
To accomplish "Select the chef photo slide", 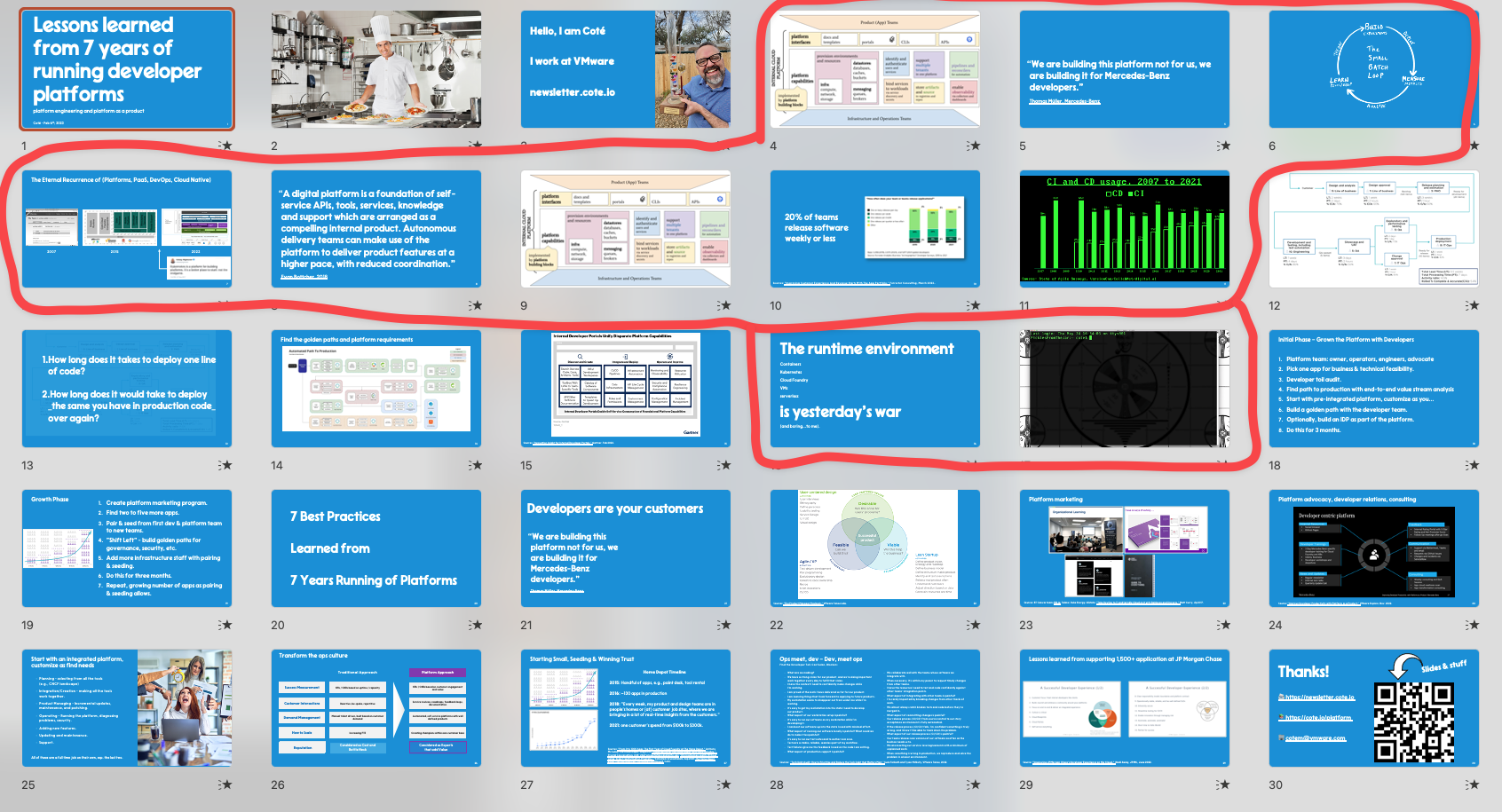I will [x=376, y=69].
